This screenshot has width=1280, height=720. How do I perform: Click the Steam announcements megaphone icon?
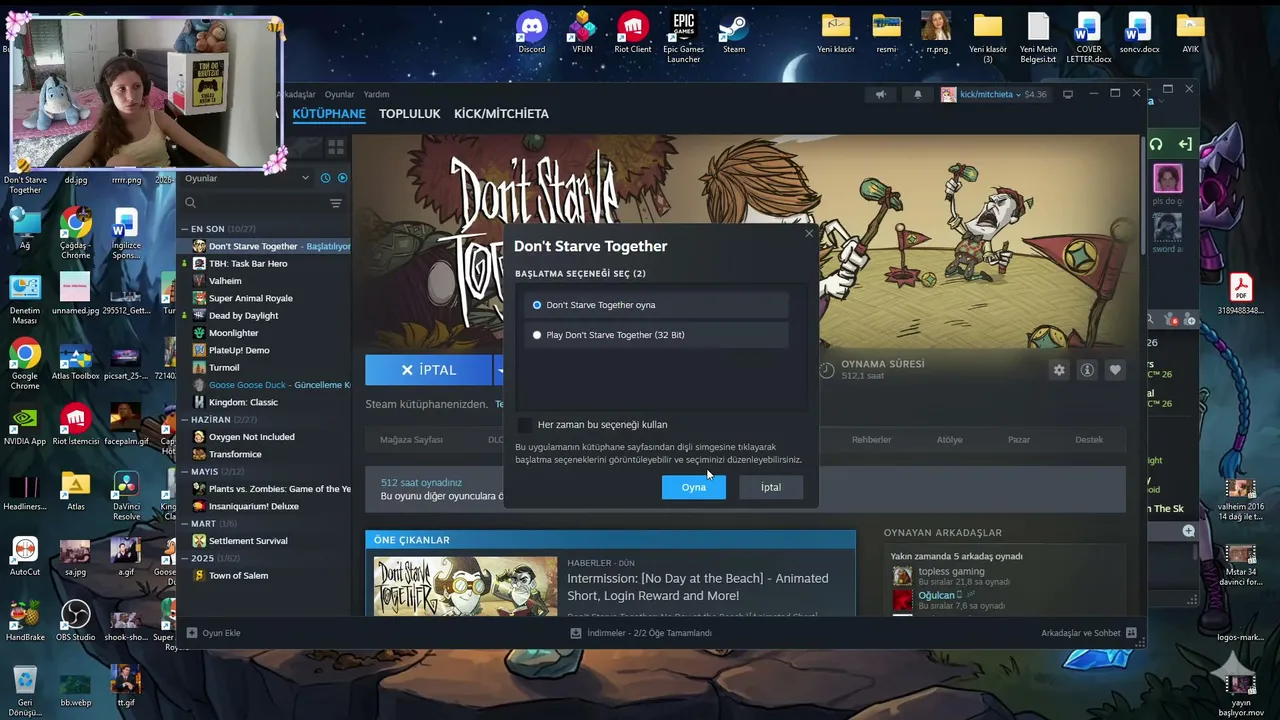881,94
